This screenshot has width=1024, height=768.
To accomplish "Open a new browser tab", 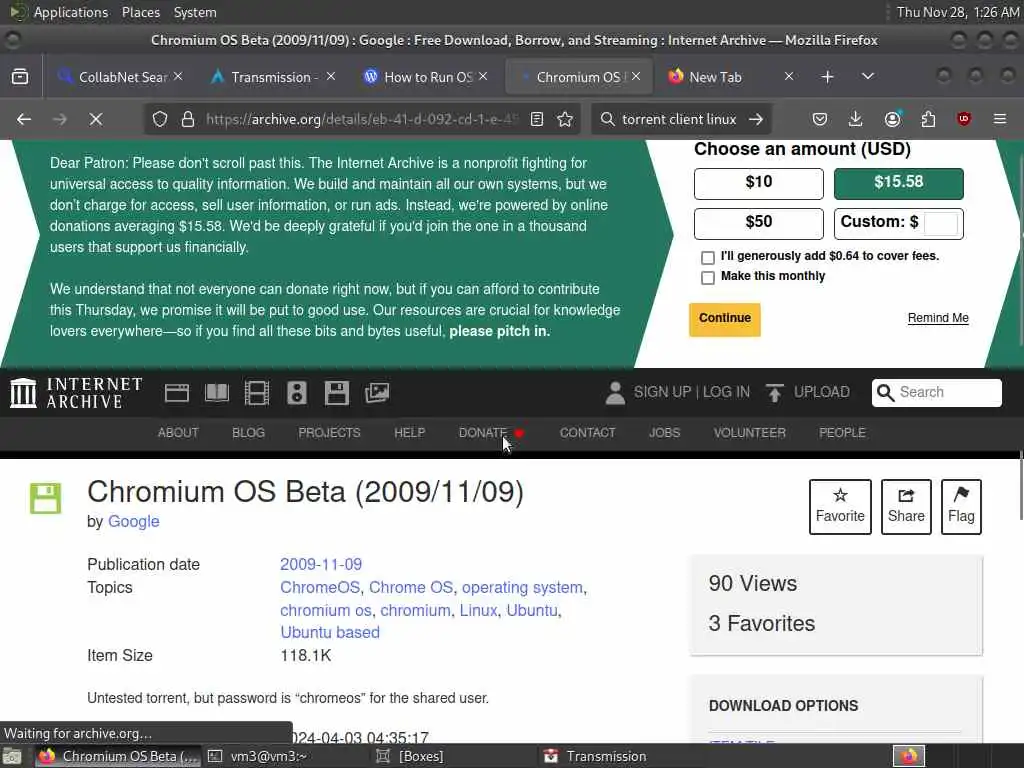I will (827, 77).
